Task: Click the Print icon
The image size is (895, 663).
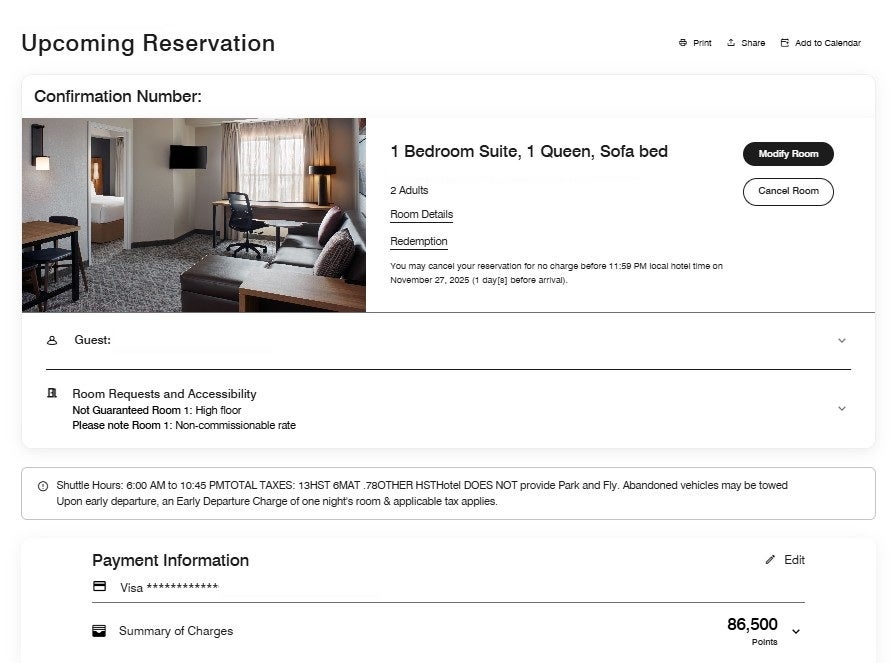Action: point(683,42)
